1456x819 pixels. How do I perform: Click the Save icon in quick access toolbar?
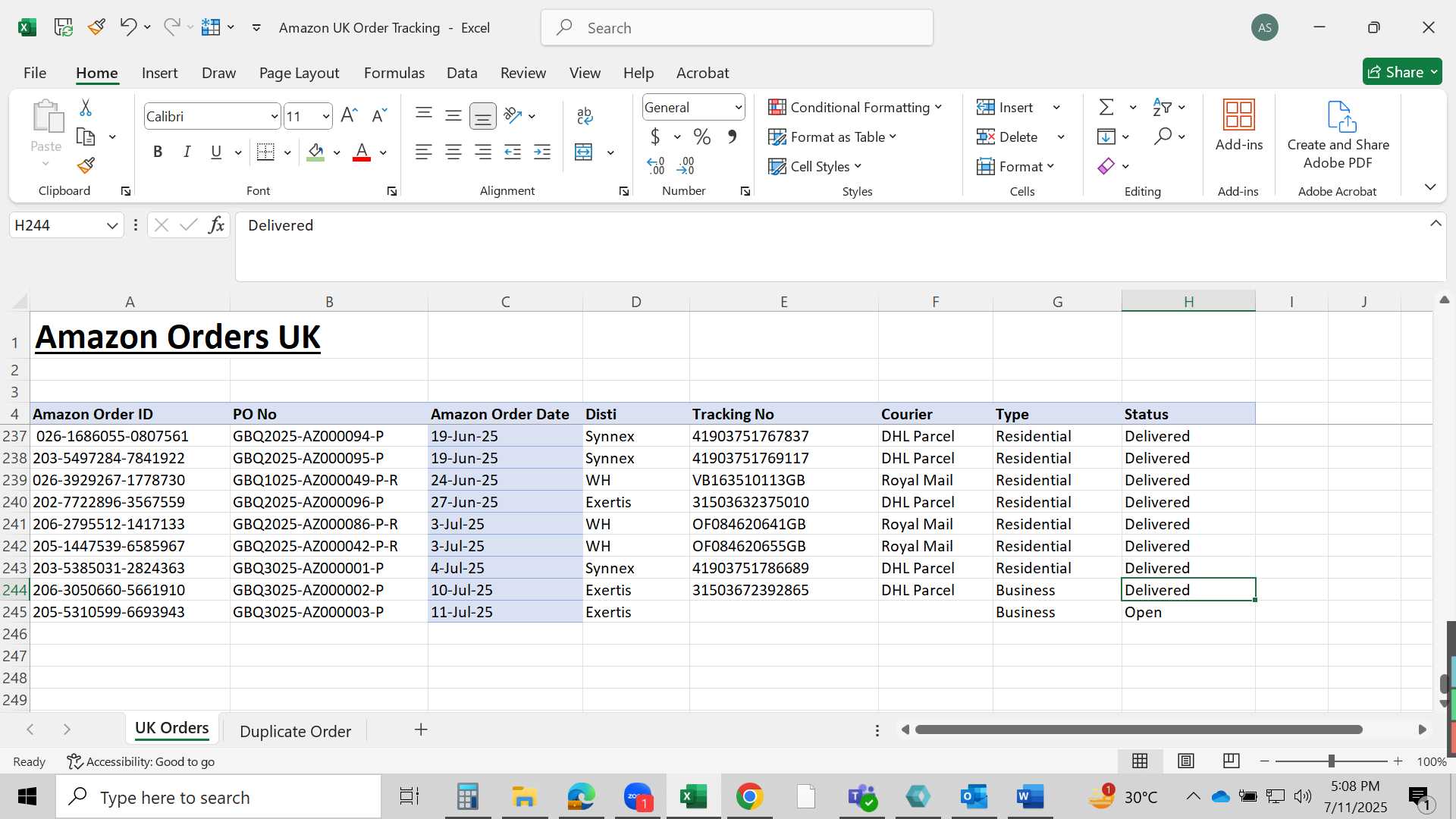(64, 27)
